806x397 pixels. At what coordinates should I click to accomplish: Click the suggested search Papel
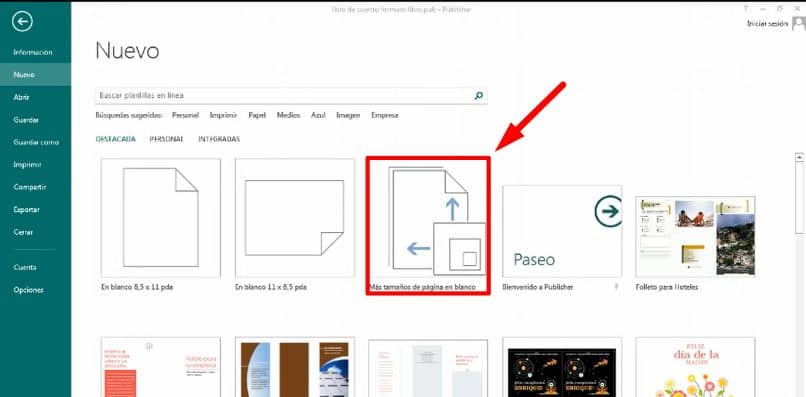(x=257, y=116)
